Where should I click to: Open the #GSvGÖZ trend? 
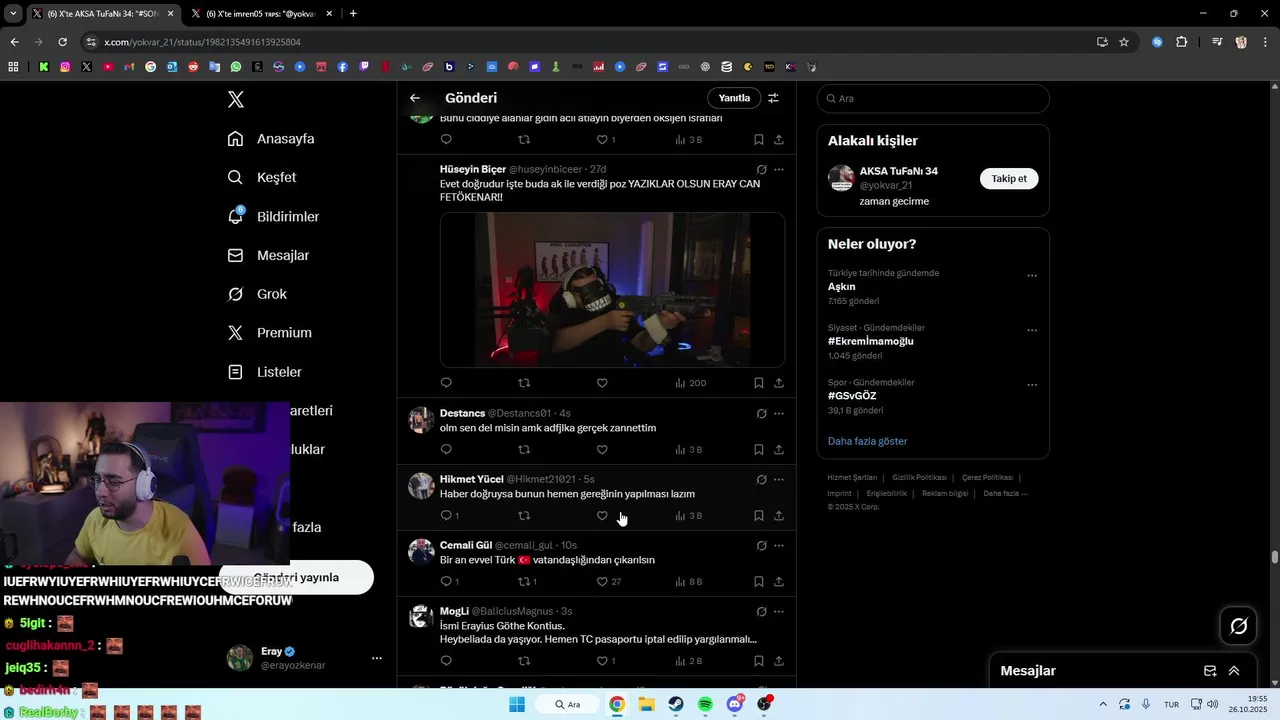852,396
